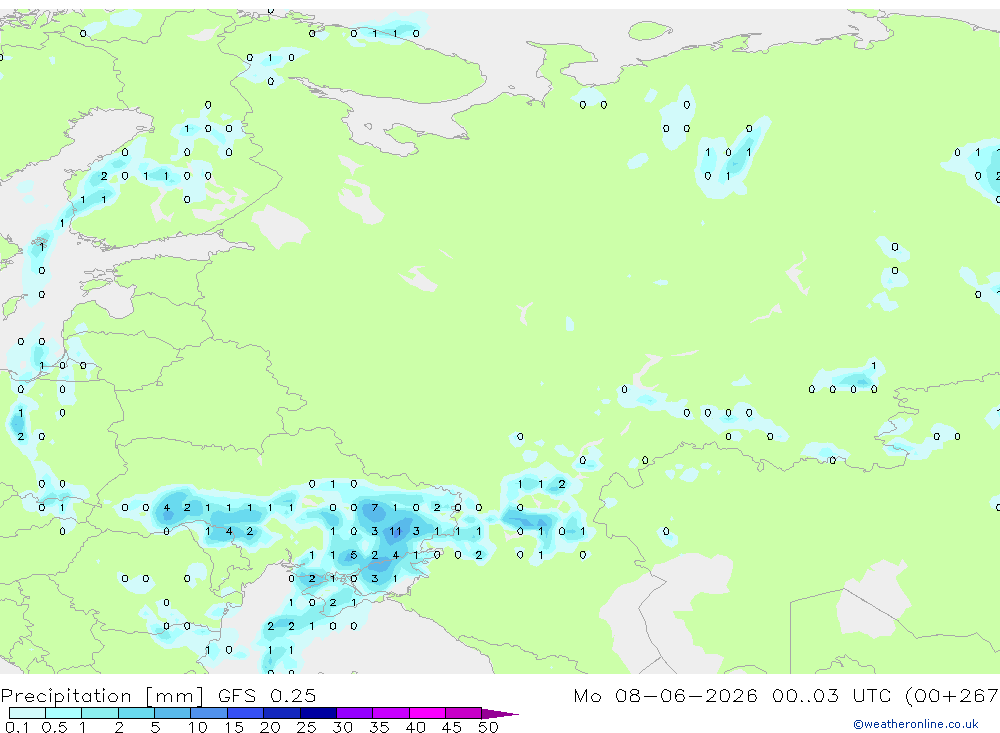The width and height of the screenshot is (1000, 733).
Task: Click the 45–50 mm legend color segment
Action: point(463,713)
